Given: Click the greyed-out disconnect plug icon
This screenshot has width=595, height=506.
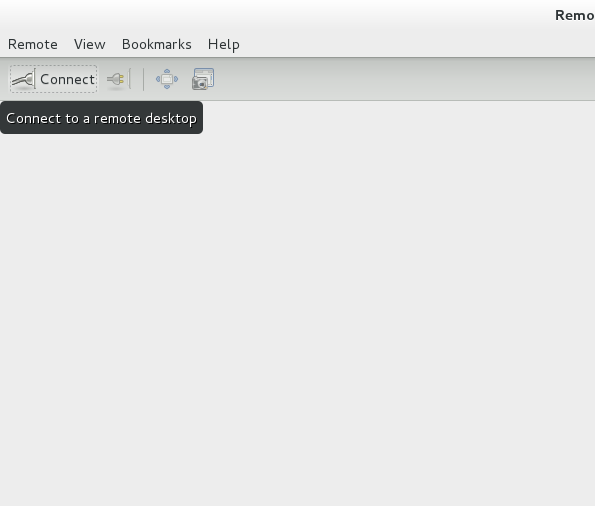Looking at the screenshot, I should 116,79.
